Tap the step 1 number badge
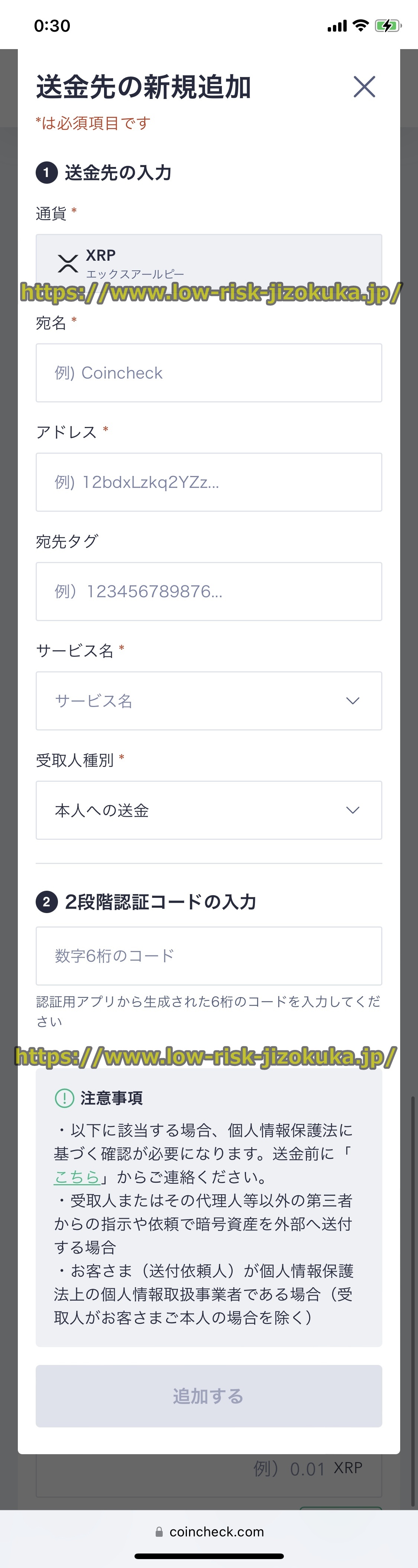Viewport: 418px width, 1568px height. (x=46, y=172)
